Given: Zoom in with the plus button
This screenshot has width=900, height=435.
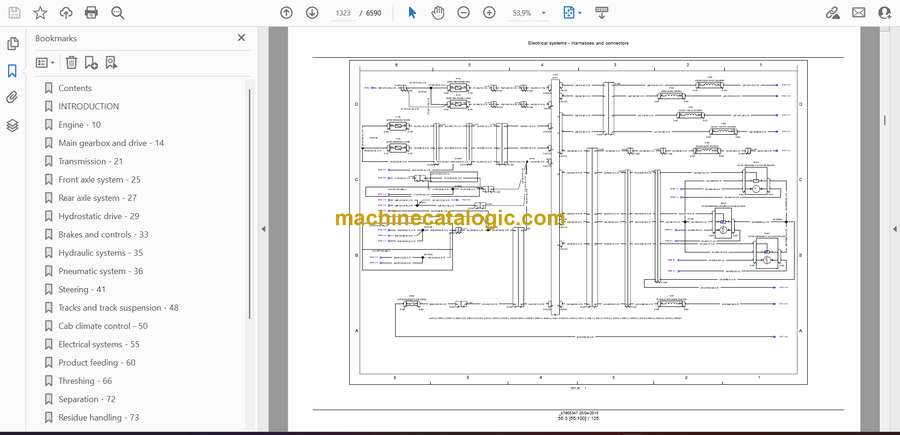Looking at the screenshot, I should pos(489,13).
